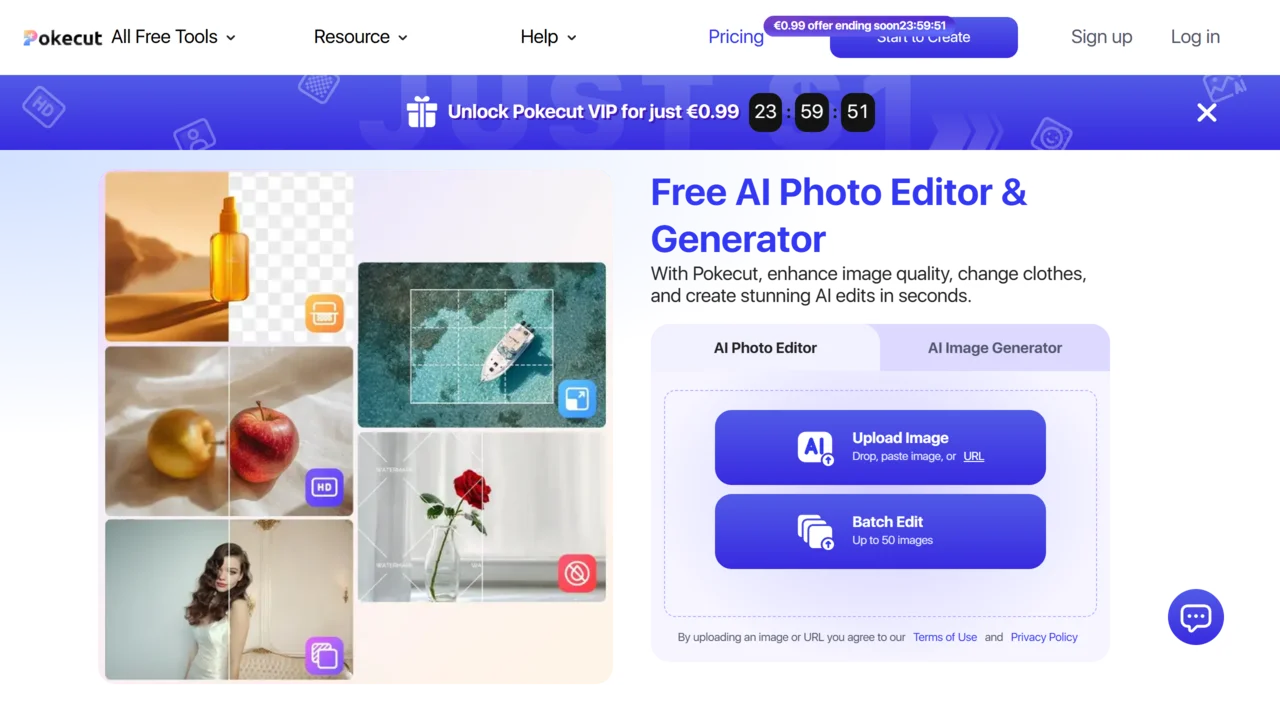This screenshot has width=1280, height=720.
Task: Click the hours box showing 23 in countdown
Action: (x=766, y=112)
